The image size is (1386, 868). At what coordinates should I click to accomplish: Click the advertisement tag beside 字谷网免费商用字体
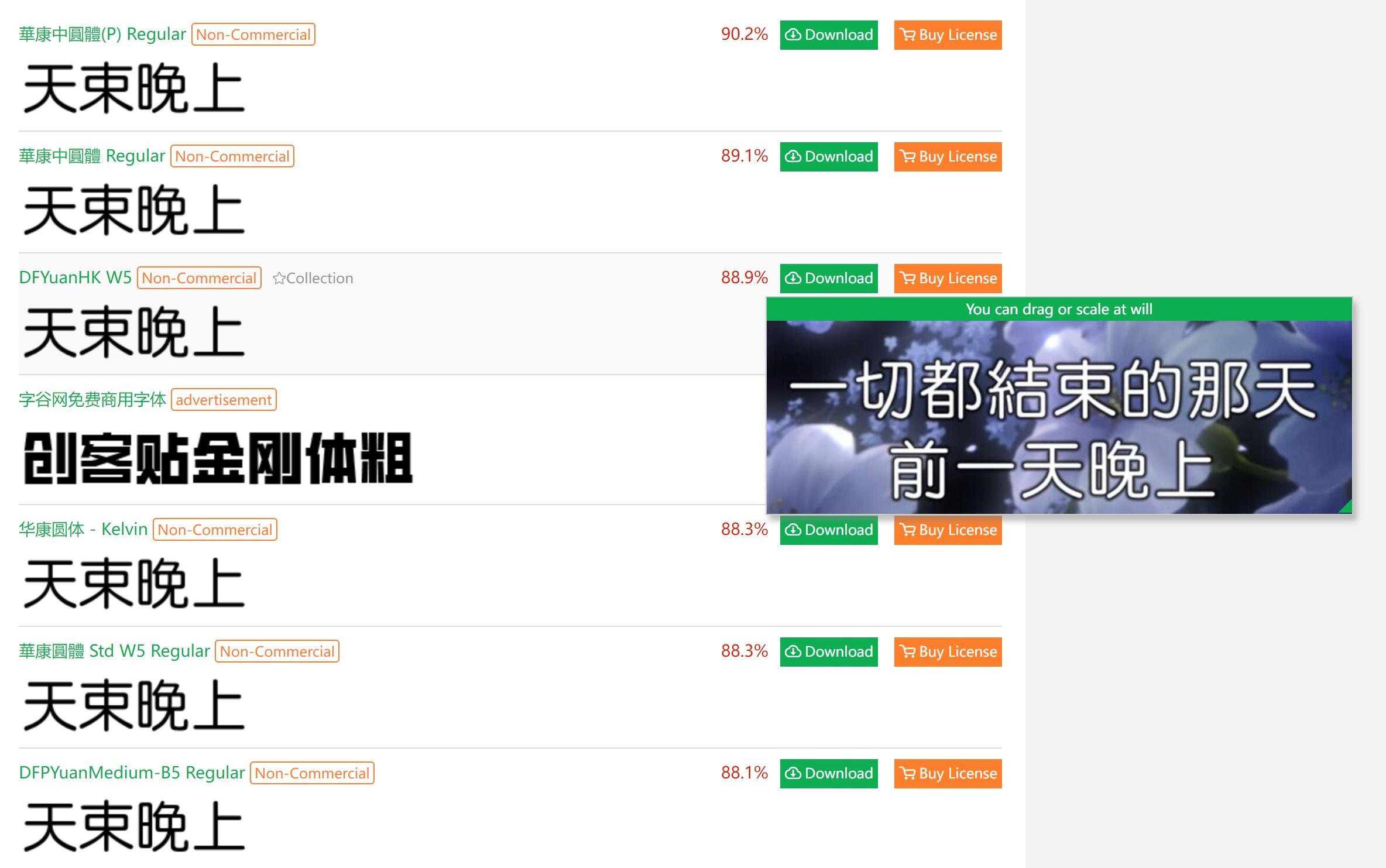(x=224, y=400)
